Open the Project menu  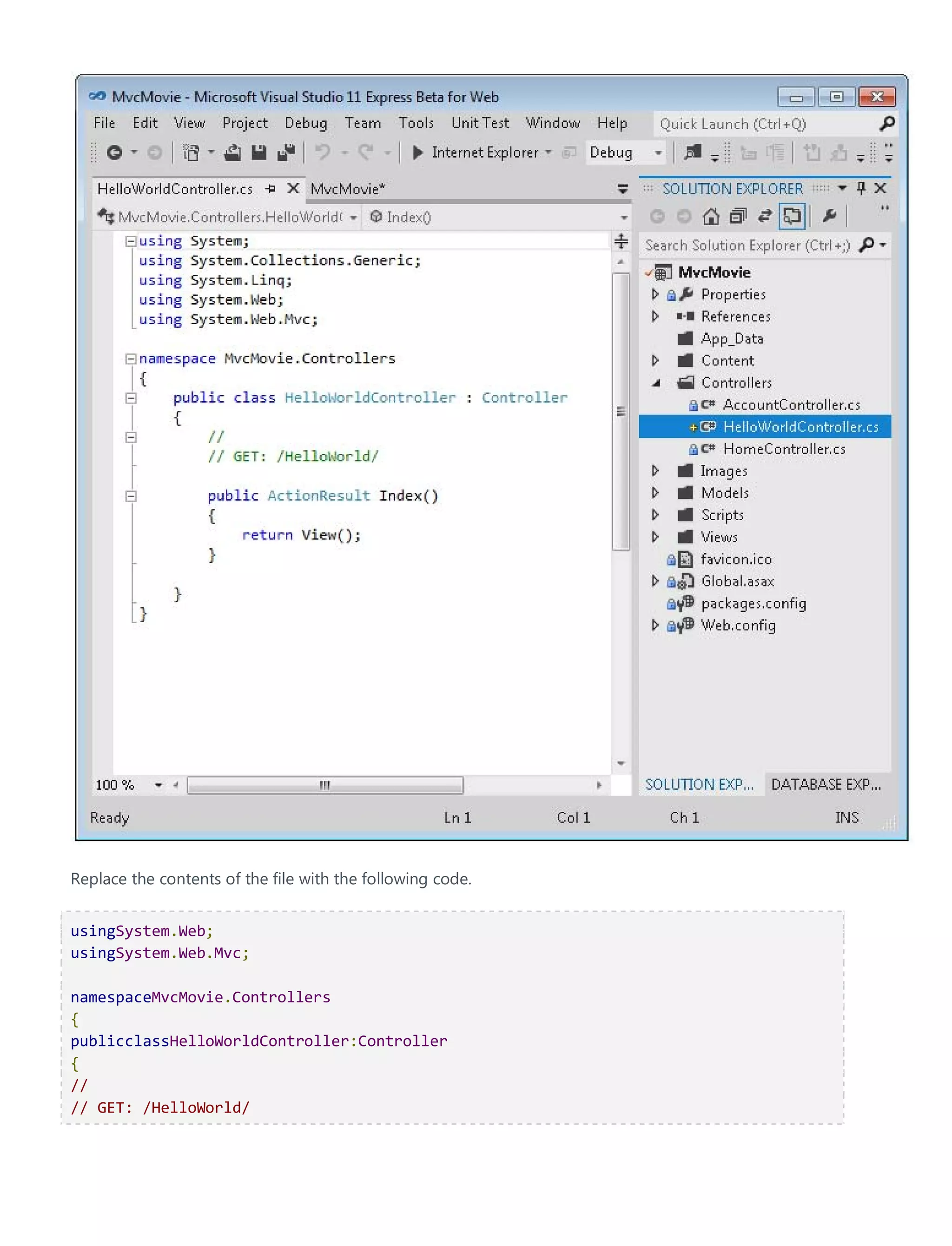pos(245,123)
